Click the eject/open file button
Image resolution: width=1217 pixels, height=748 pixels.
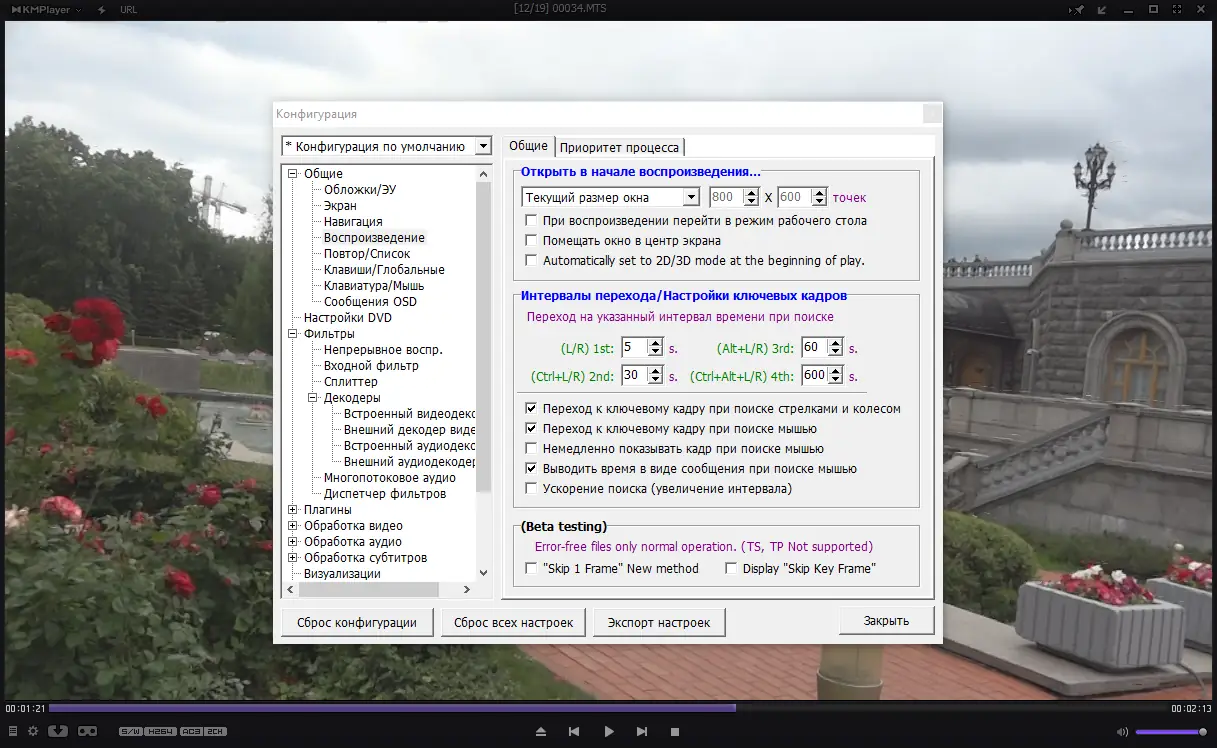coord(541,732)
